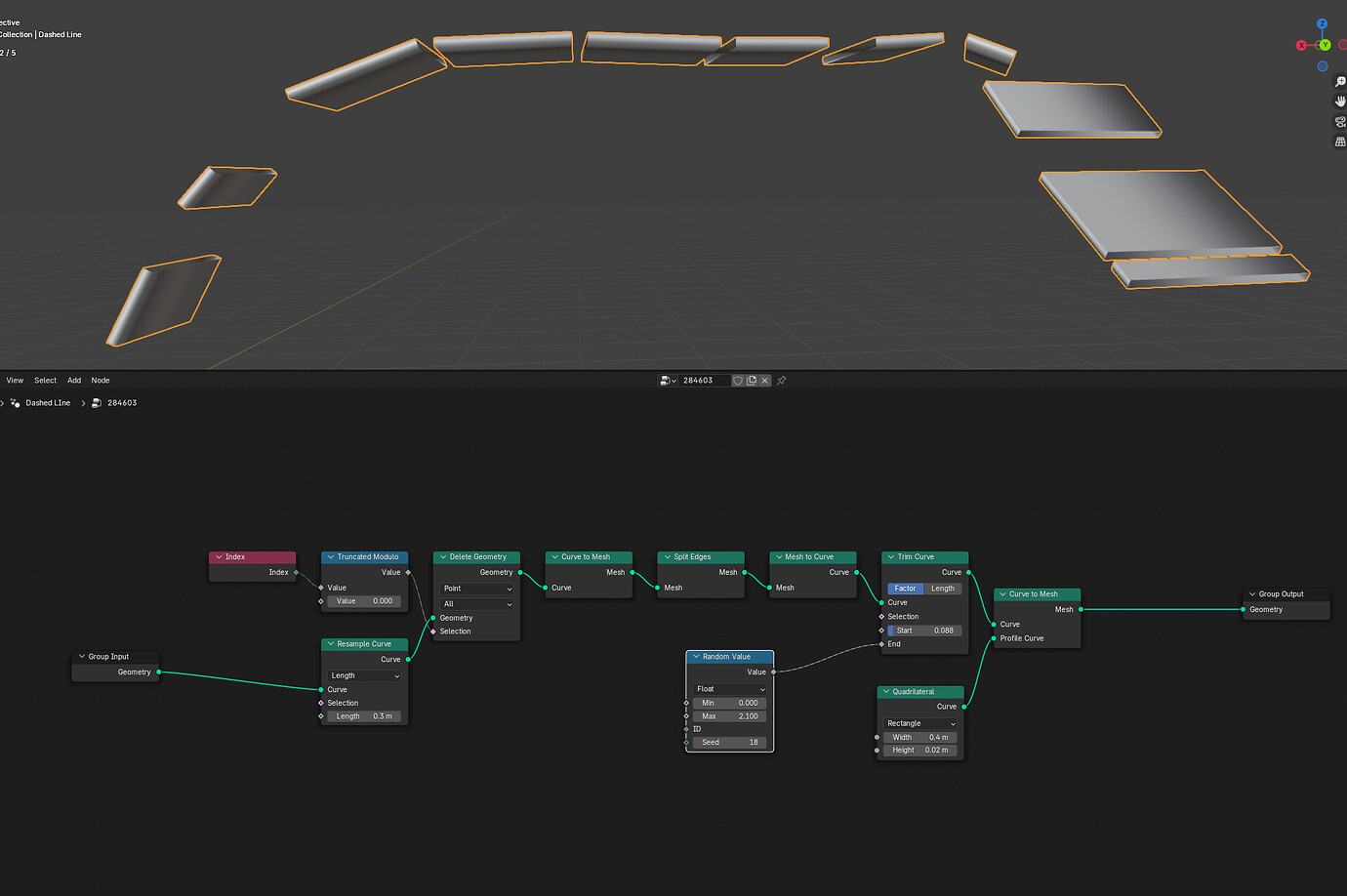Click the node tree browse icon
The height and width of the screenshot is (896, 1347).
click(668, 381)
